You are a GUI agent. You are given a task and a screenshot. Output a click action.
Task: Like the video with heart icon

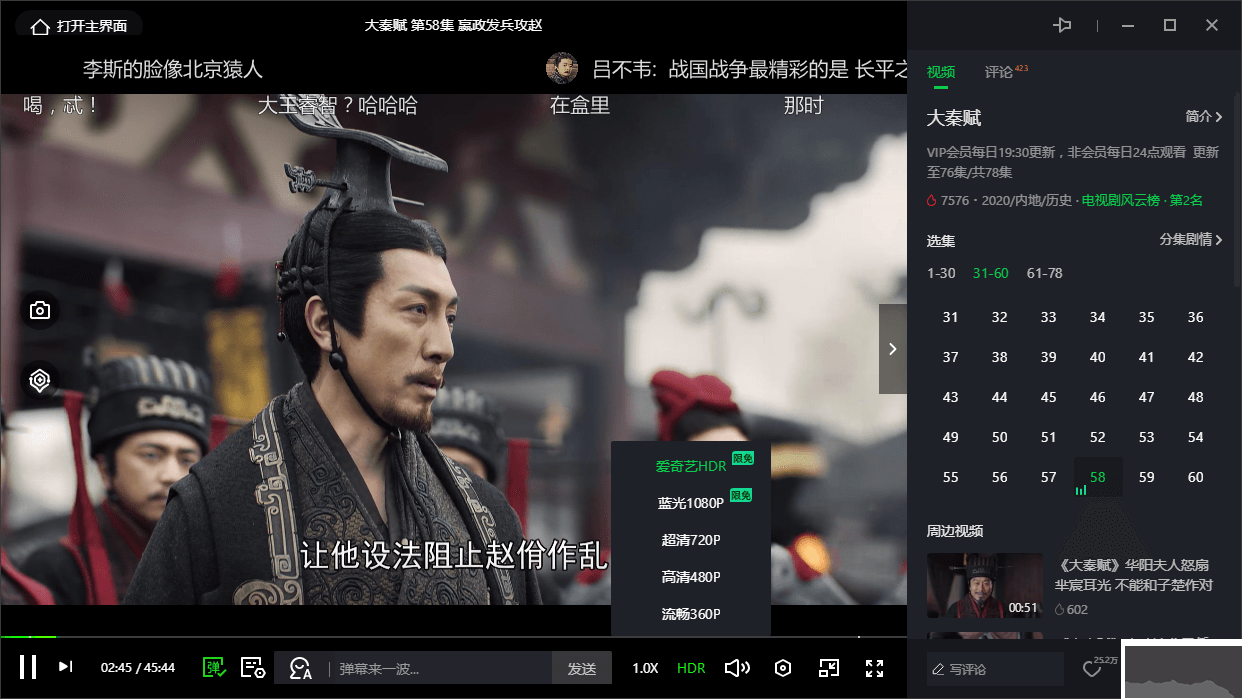(1093, 669)
